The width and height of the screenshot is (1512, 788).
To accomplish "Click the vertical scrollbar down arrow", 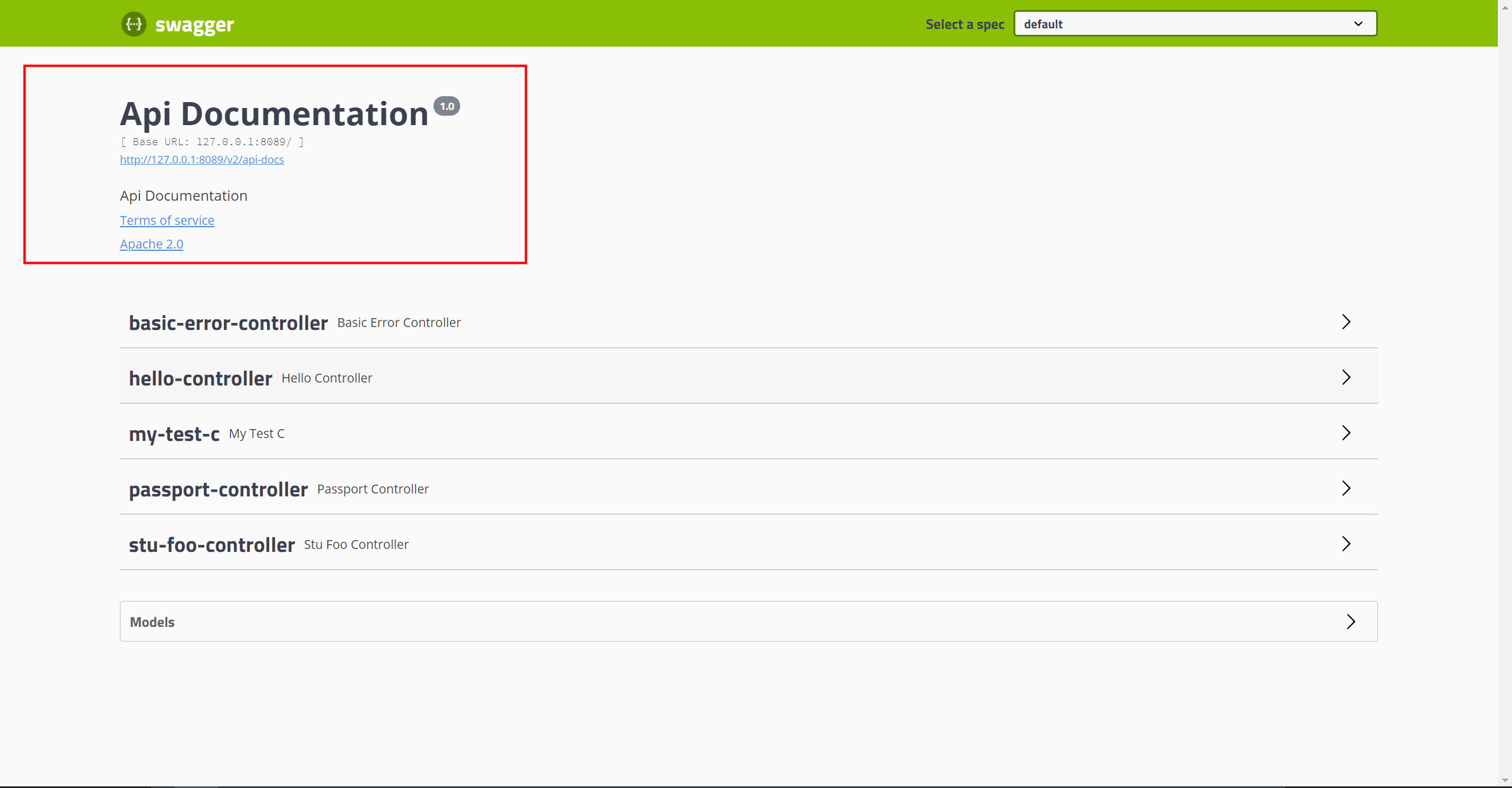I will (x=1504, y=780).
